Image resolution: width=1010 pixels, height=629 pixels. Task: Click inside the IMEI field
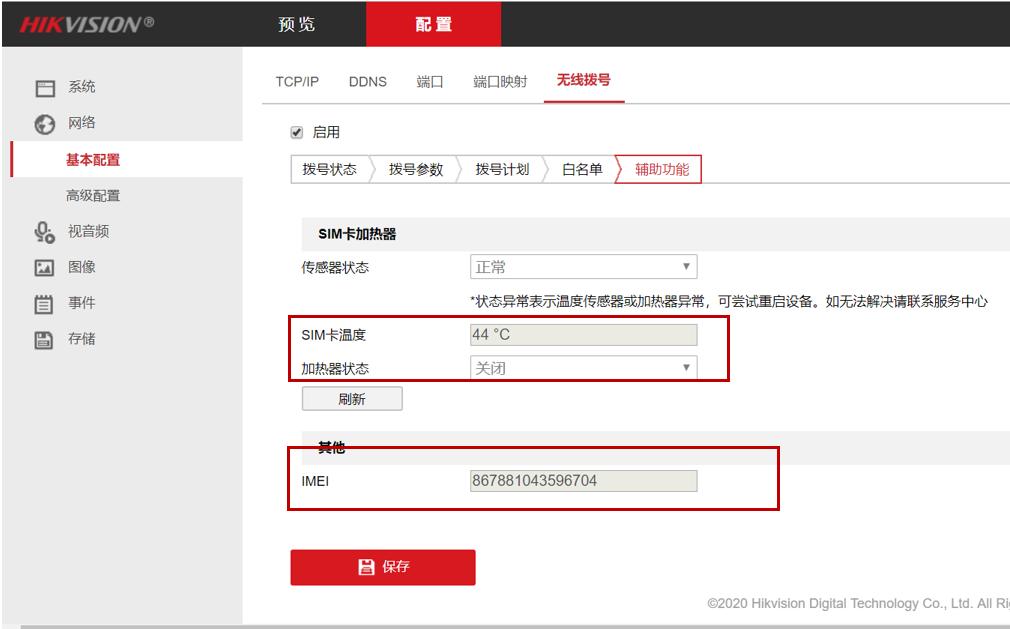pos(580,483)
